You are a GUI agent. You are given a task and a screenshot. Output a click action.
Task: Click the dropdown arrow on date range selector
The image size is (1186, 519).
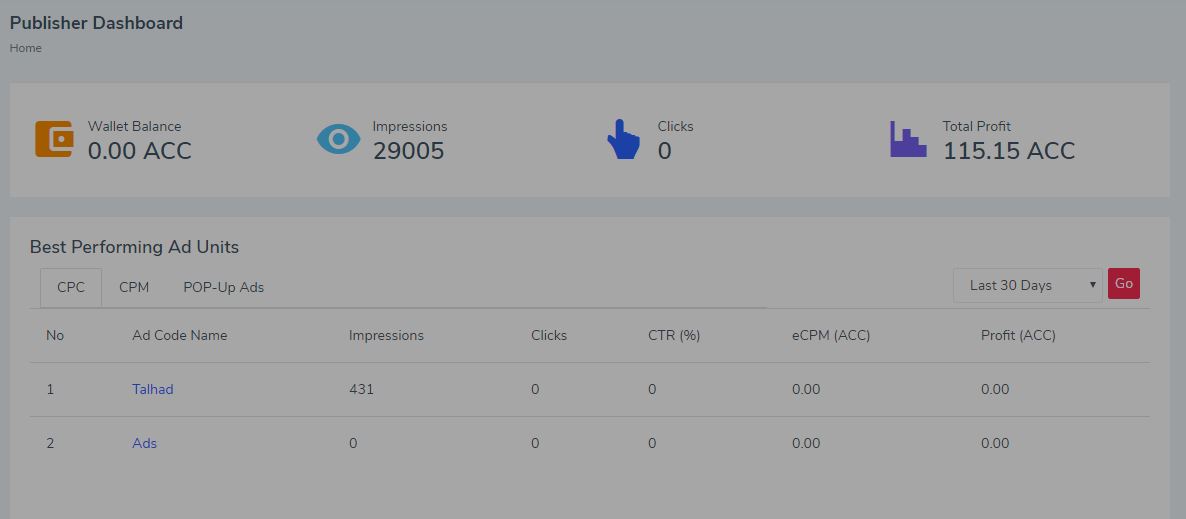pos(1092,285)
